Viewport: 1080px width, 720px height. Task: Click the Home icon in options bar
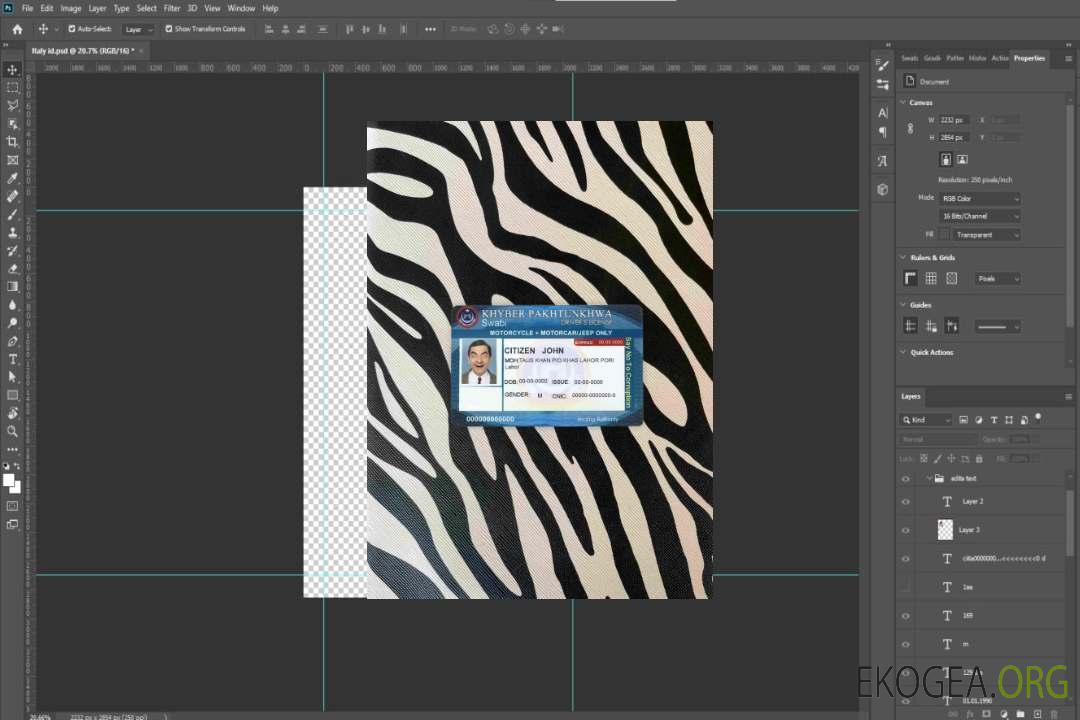pyautogui.click(x=17, y=29)
